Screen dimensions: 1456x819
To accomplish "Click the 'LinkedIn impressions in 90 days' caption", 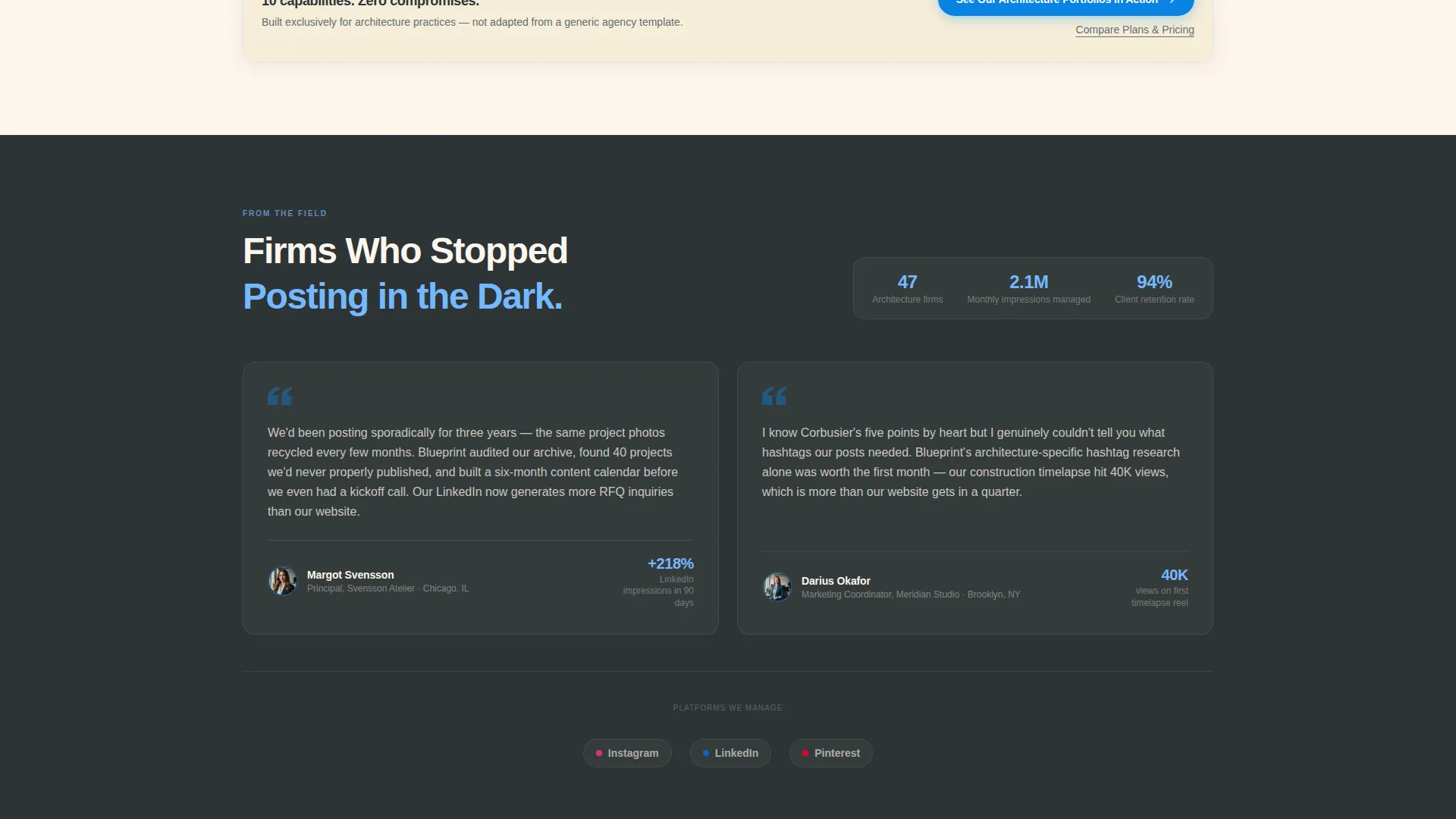I will [658, 591].
